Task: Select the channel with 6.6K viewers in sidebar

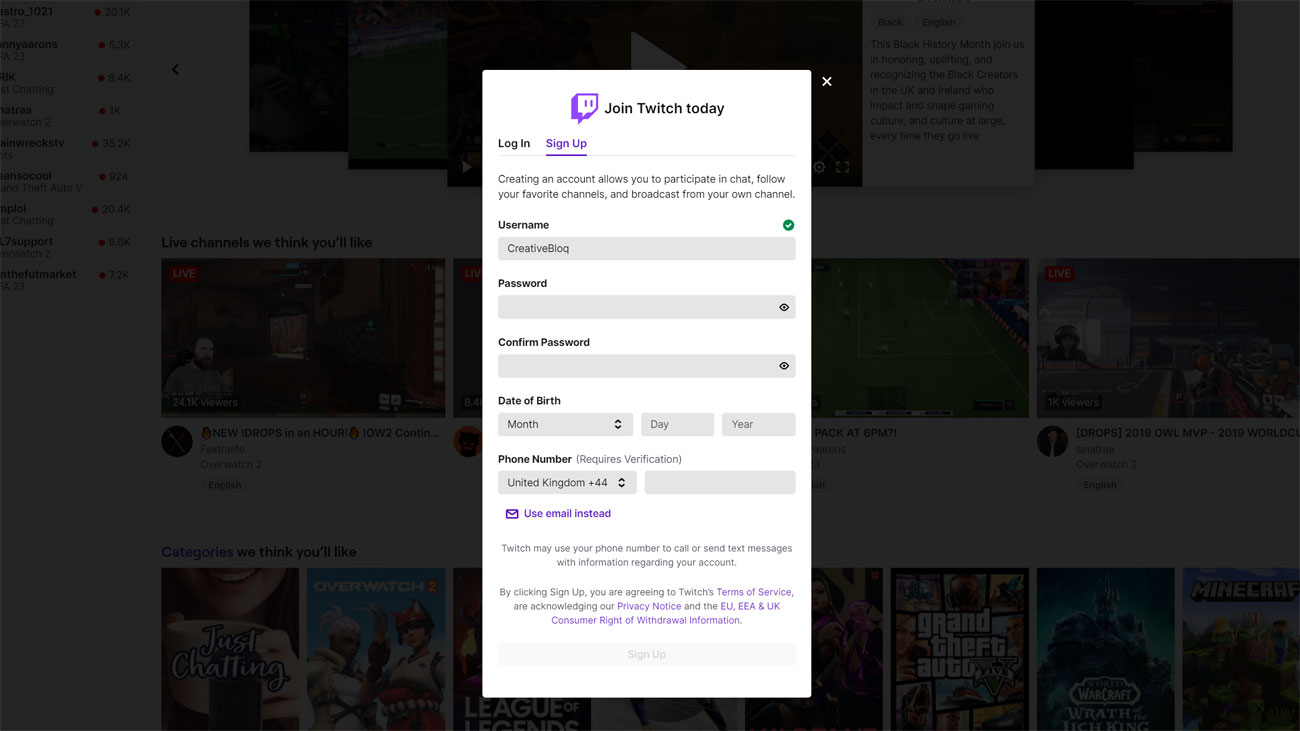Action: coord(65,247)
